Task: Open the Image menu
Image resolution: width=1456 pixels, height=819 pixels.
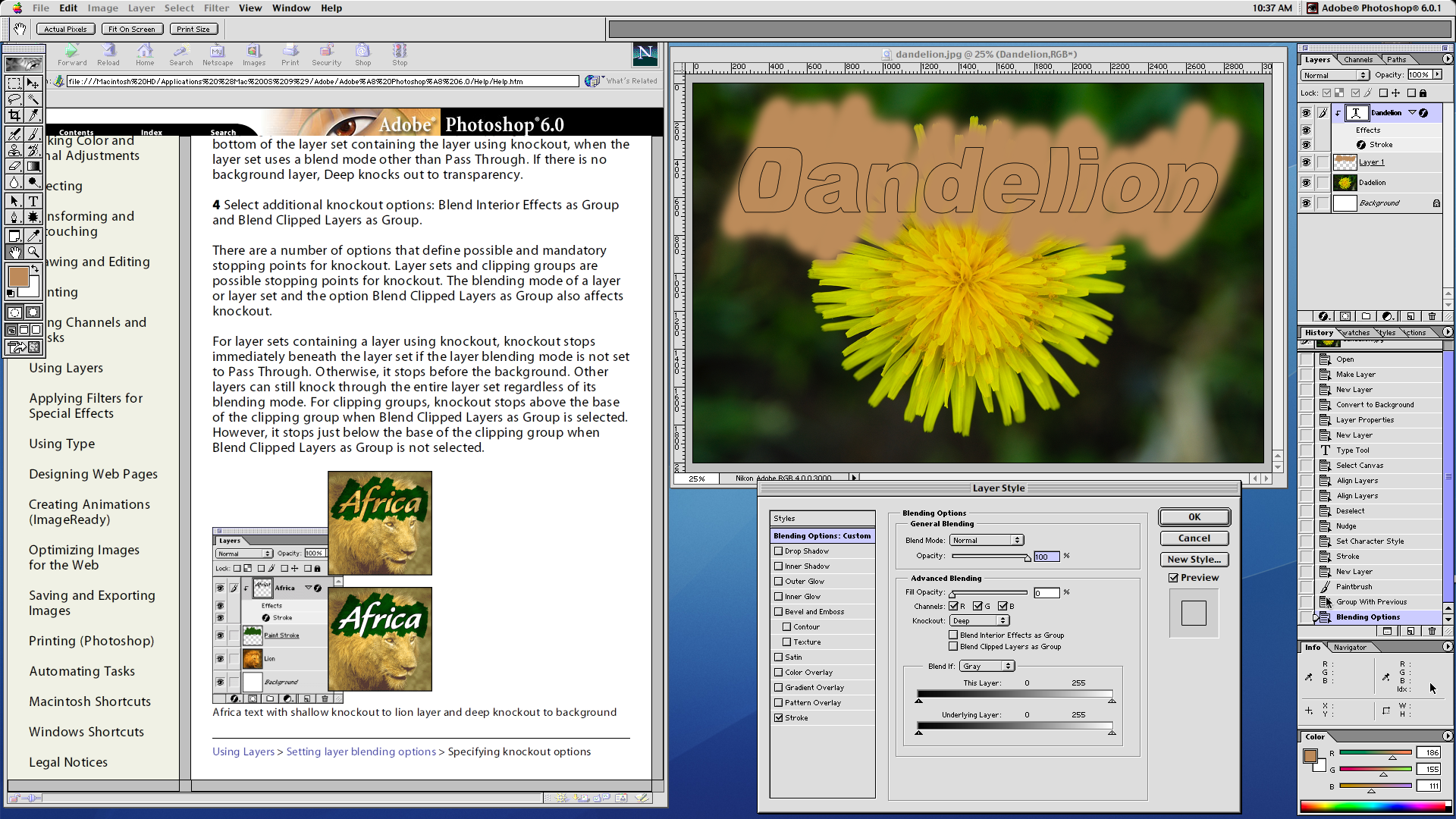Action: [x=102, y=8]
